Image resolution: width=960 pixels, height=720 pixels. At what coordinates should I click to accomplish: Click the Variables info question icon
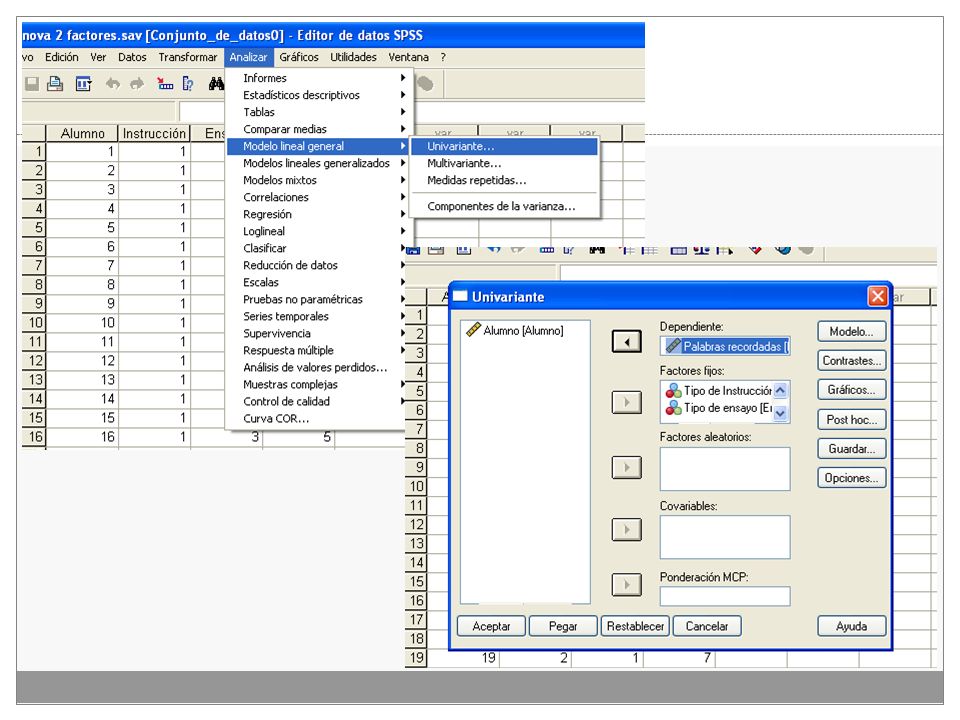click(x=188, y=84)
